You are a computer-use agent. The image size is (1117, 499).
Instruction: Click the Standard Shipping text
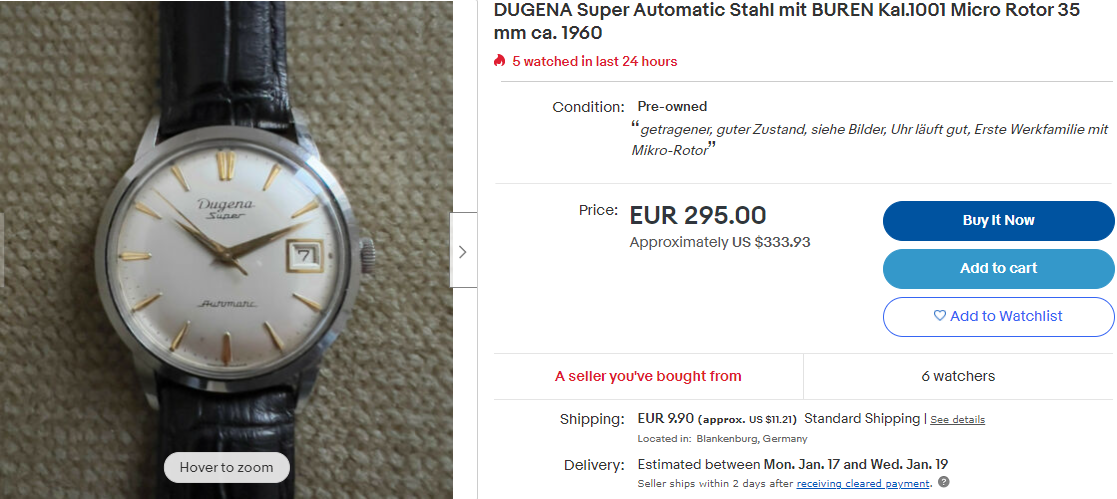(862, 418)
